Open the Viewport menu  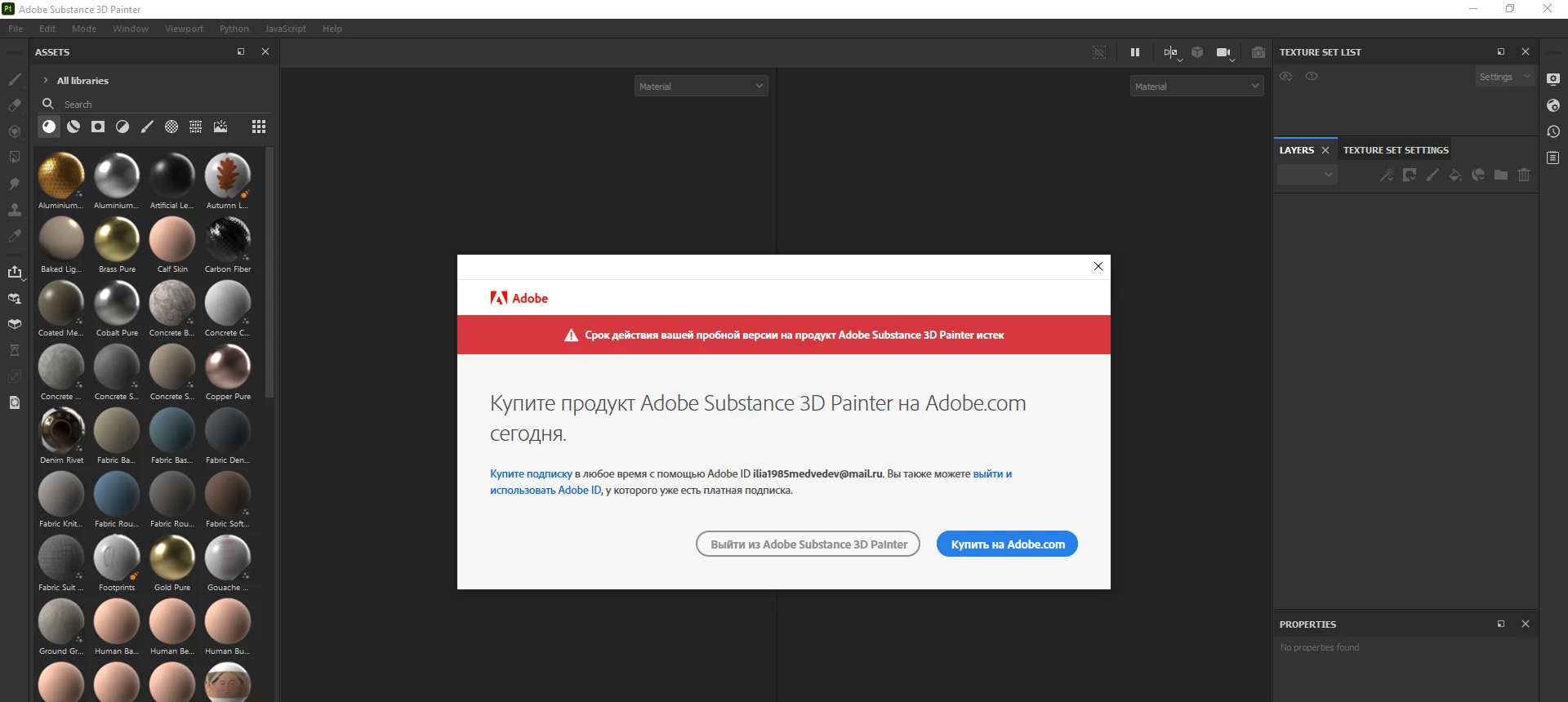[x=184, y=29]
